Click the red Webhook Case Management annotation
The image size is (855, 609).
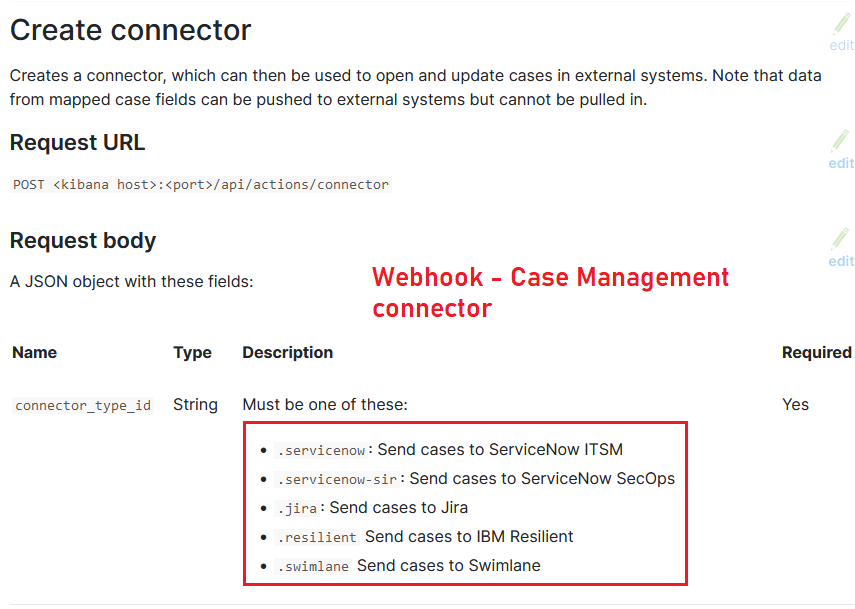tap(550, 292)
